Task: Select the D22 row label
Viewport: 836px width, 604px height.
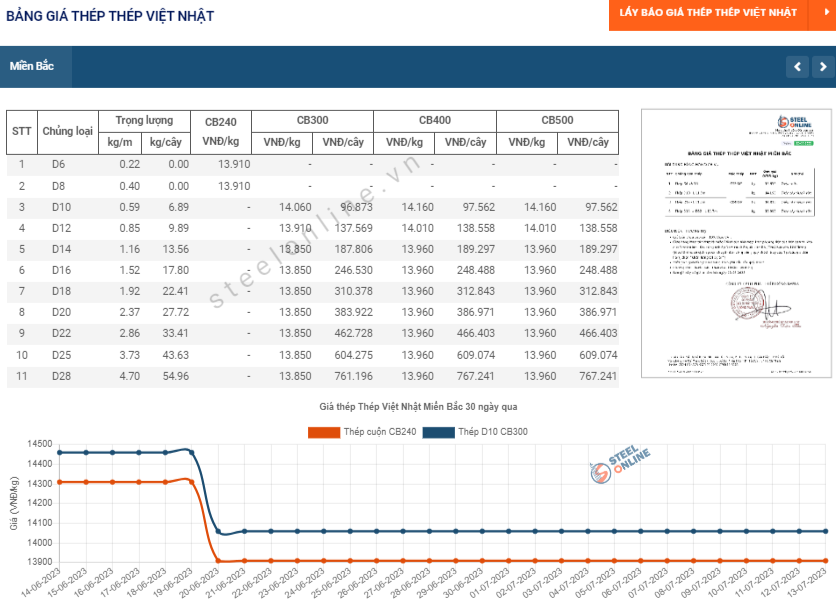Action: 61,333
